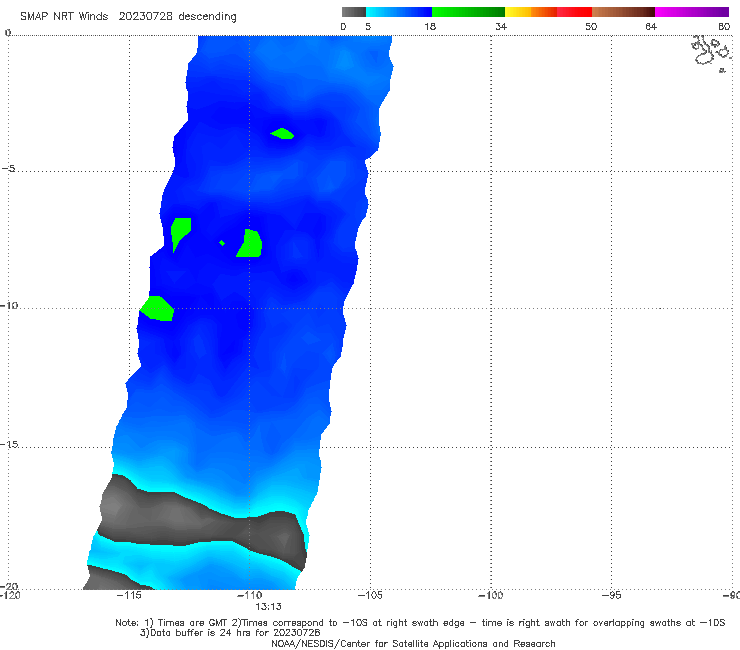Viewport: 740px width, 650px height.
Task: Click the longitude axis label '-95'
Action: pos(612,595)
